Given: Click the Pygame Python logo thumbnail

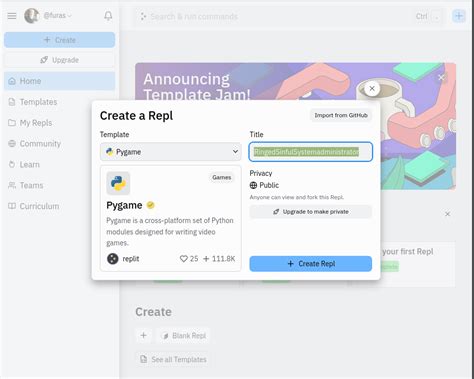Looking at the screenshot, I should click(x=118, y=183).
